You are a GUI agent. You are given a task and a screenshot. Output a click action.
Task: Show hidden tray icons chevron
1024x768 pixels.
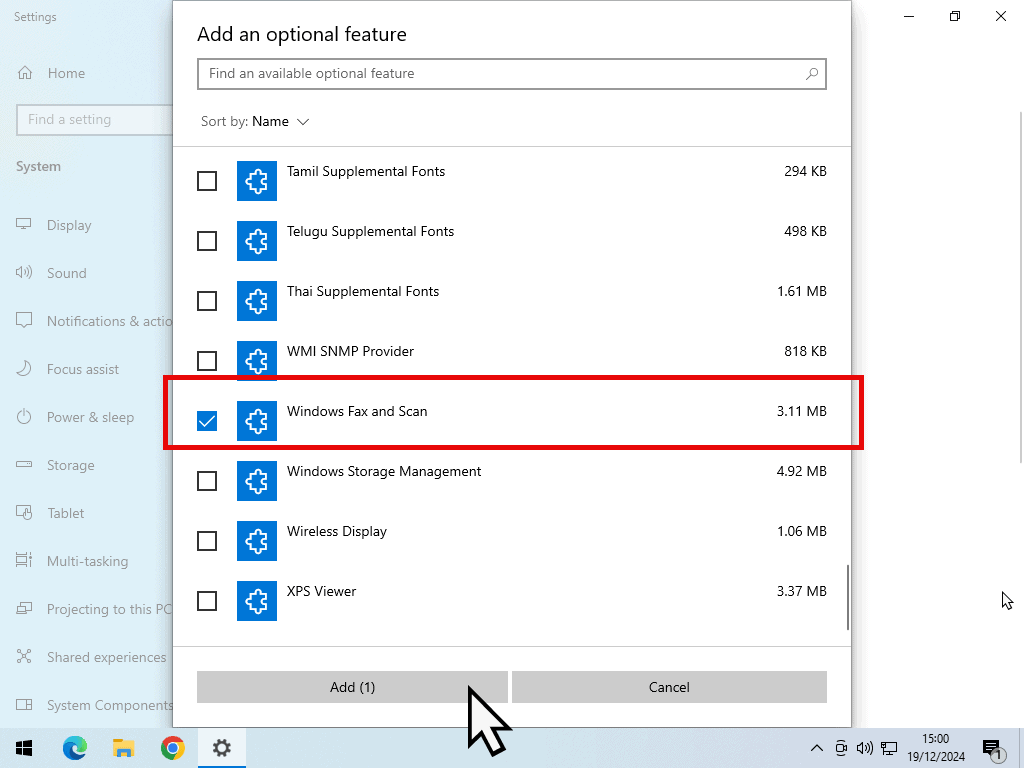816,748
